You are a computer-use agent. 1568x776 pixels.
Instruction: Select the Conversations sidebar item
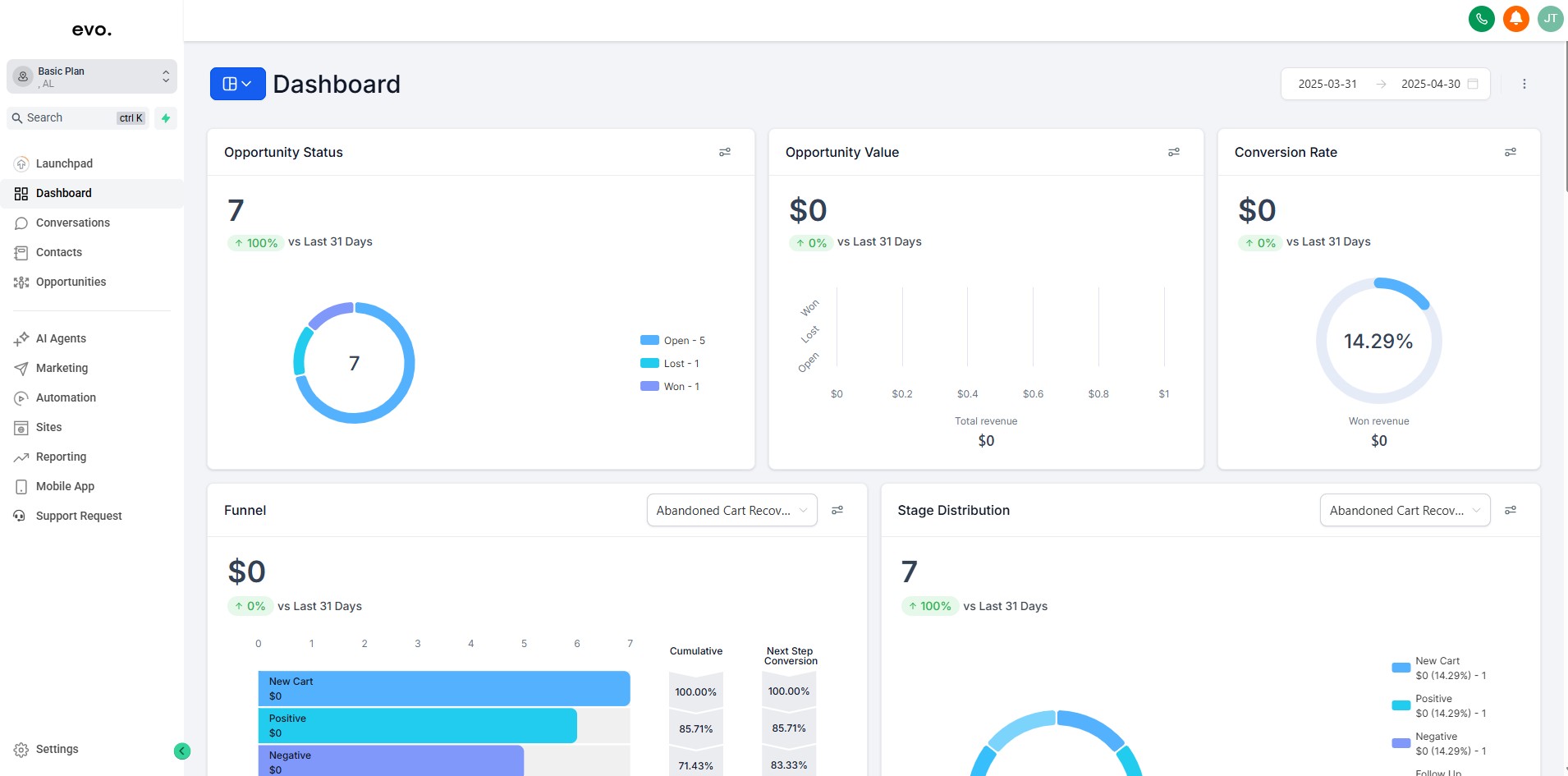pos(73,223)
